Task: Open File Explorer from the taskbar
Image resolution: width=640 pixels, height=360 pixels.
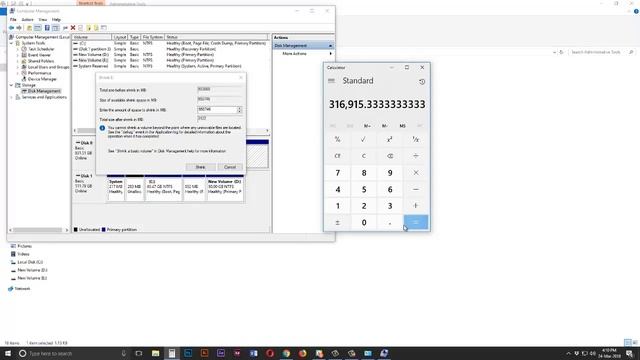Action: pyautogui.click(x=156, y=353)
